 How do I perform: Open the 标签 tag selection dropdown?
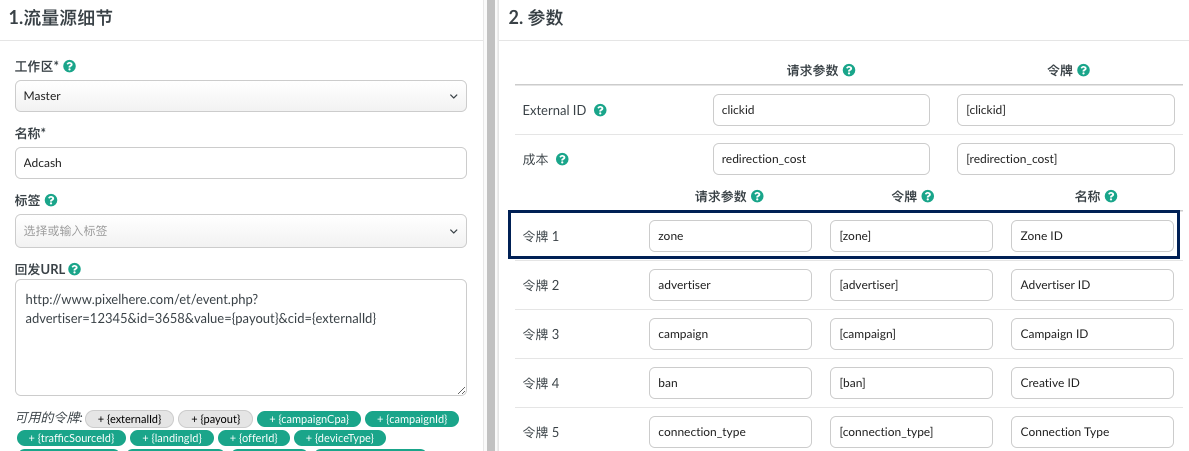[241, 231]
